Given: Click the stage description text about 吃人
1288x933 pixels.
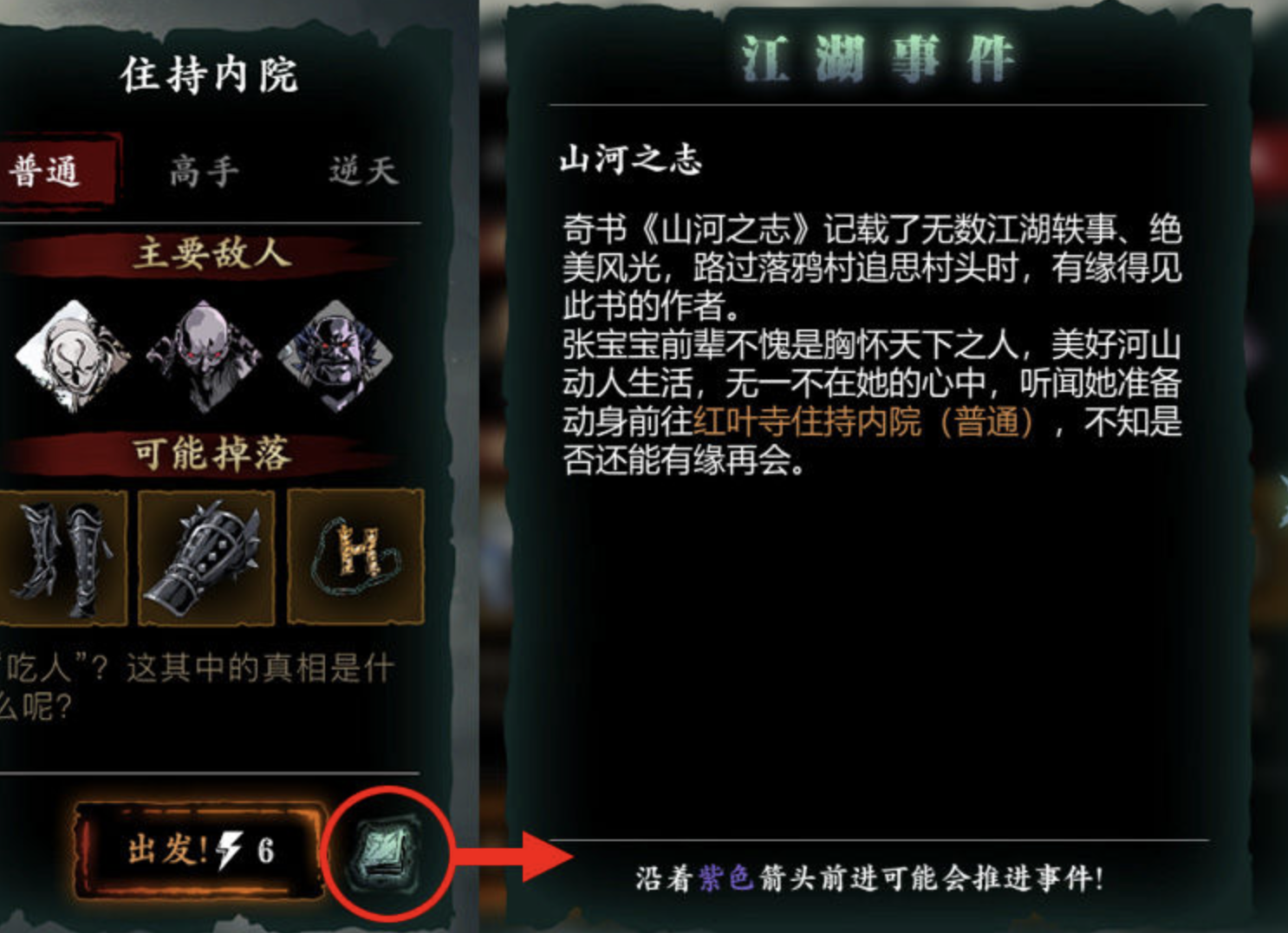Looking at the screenshot, I should tap(198, 687).
